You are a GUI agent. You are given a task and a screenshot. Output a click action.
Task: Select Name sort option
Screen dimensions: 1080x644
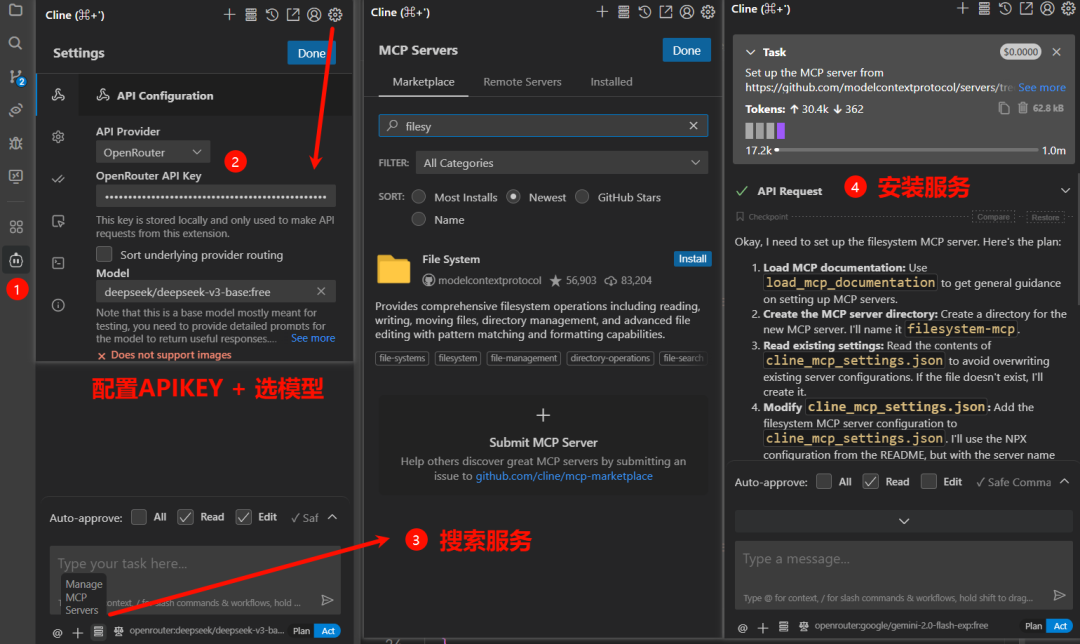419,220
